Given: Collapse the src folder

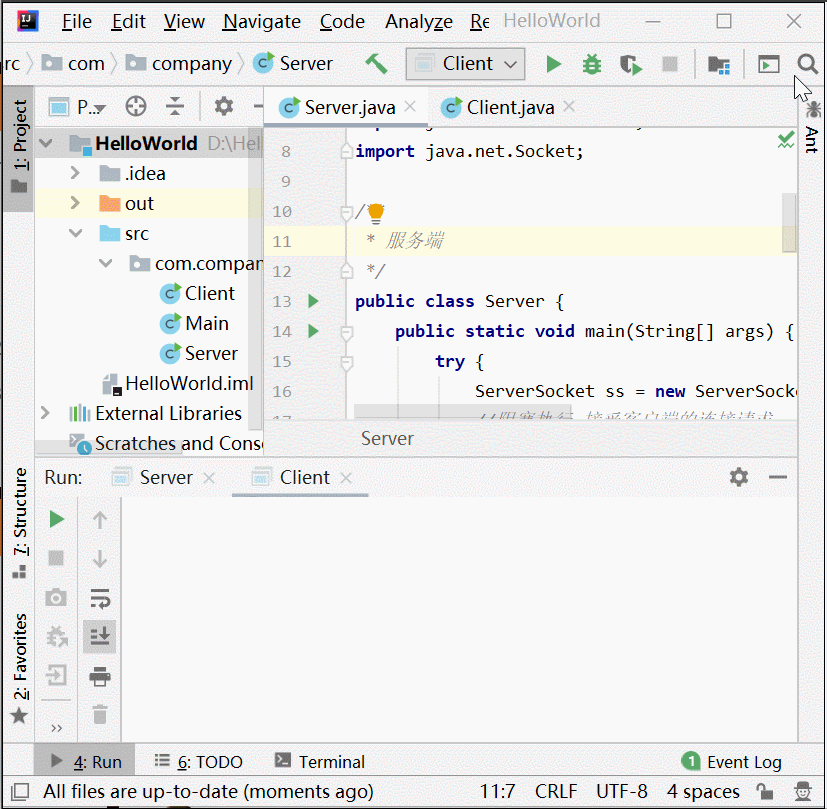Looking at the screenshot, I should pos(76,233).
